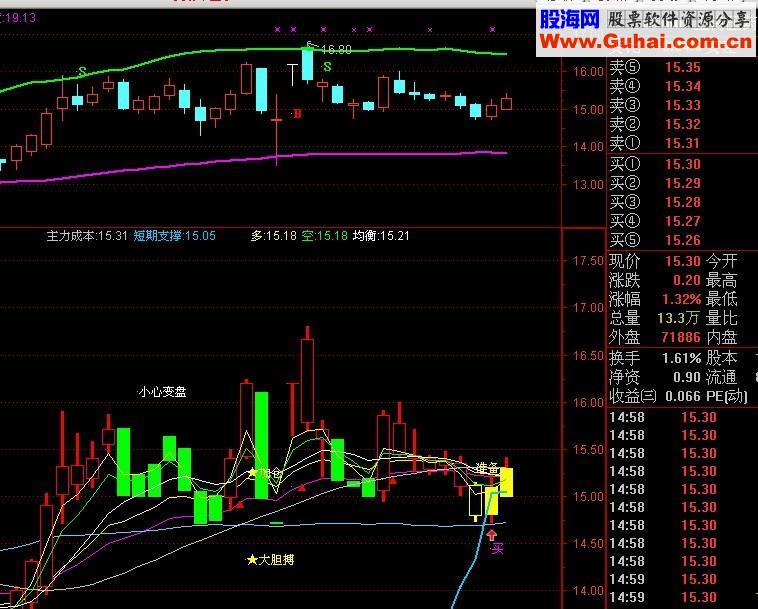Click the 卖① ask row at 15.31
Image resolution: width=758 pixels, height=609 pixels.
coord(655,143)
